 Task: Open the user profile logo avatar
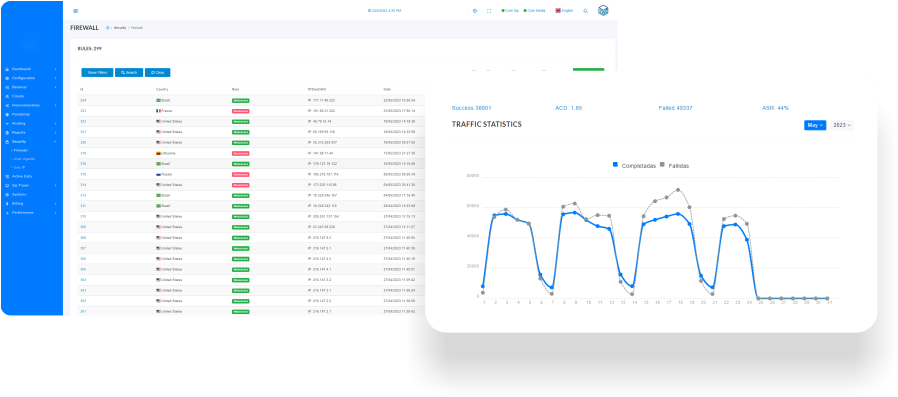point(603,10)
